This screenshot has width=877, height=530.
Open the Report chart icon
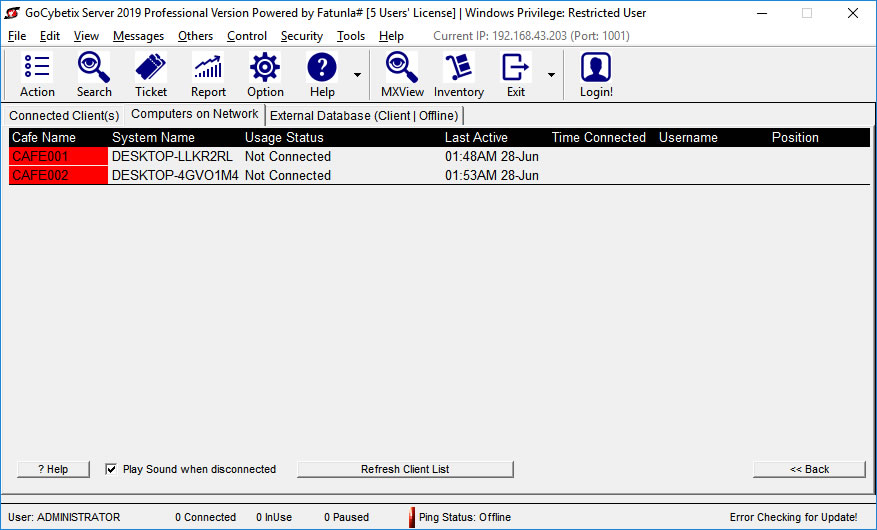coord(208,75)
